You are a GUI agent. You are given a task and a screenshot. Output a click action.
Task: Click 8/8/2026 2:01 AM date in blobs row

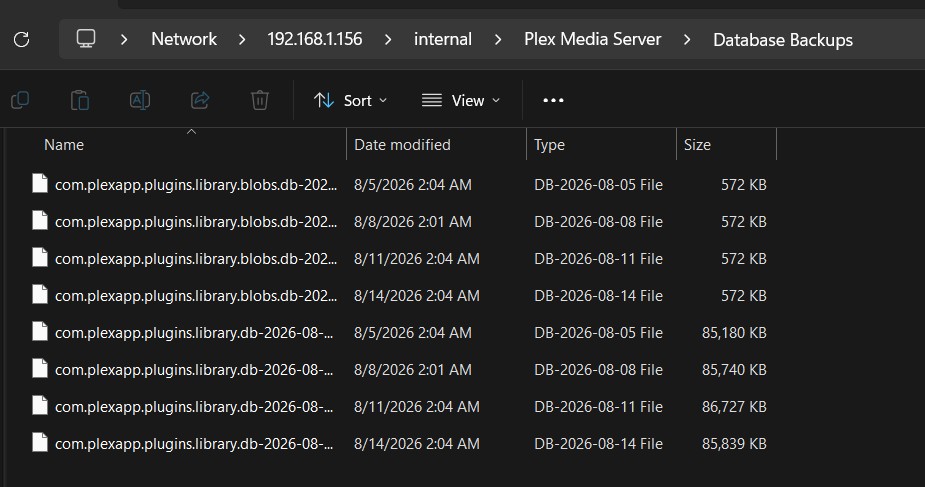tap(412, 222)
